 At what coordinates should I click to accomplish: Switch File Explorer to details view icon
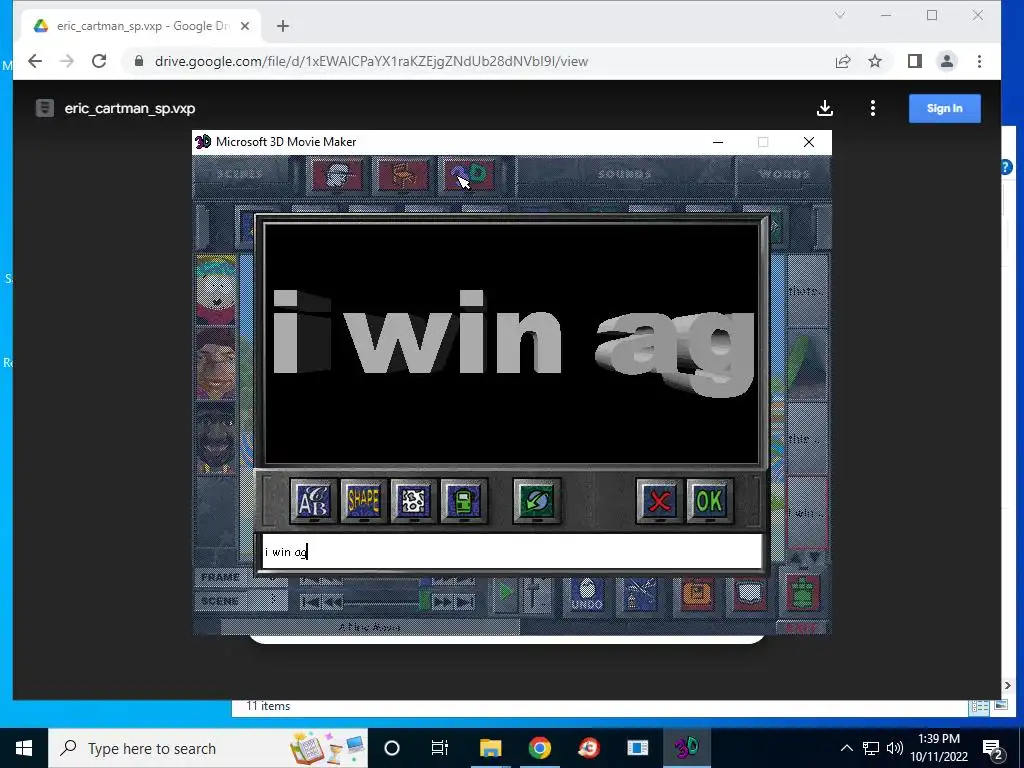pyautogui.click(x=979, y=707)
